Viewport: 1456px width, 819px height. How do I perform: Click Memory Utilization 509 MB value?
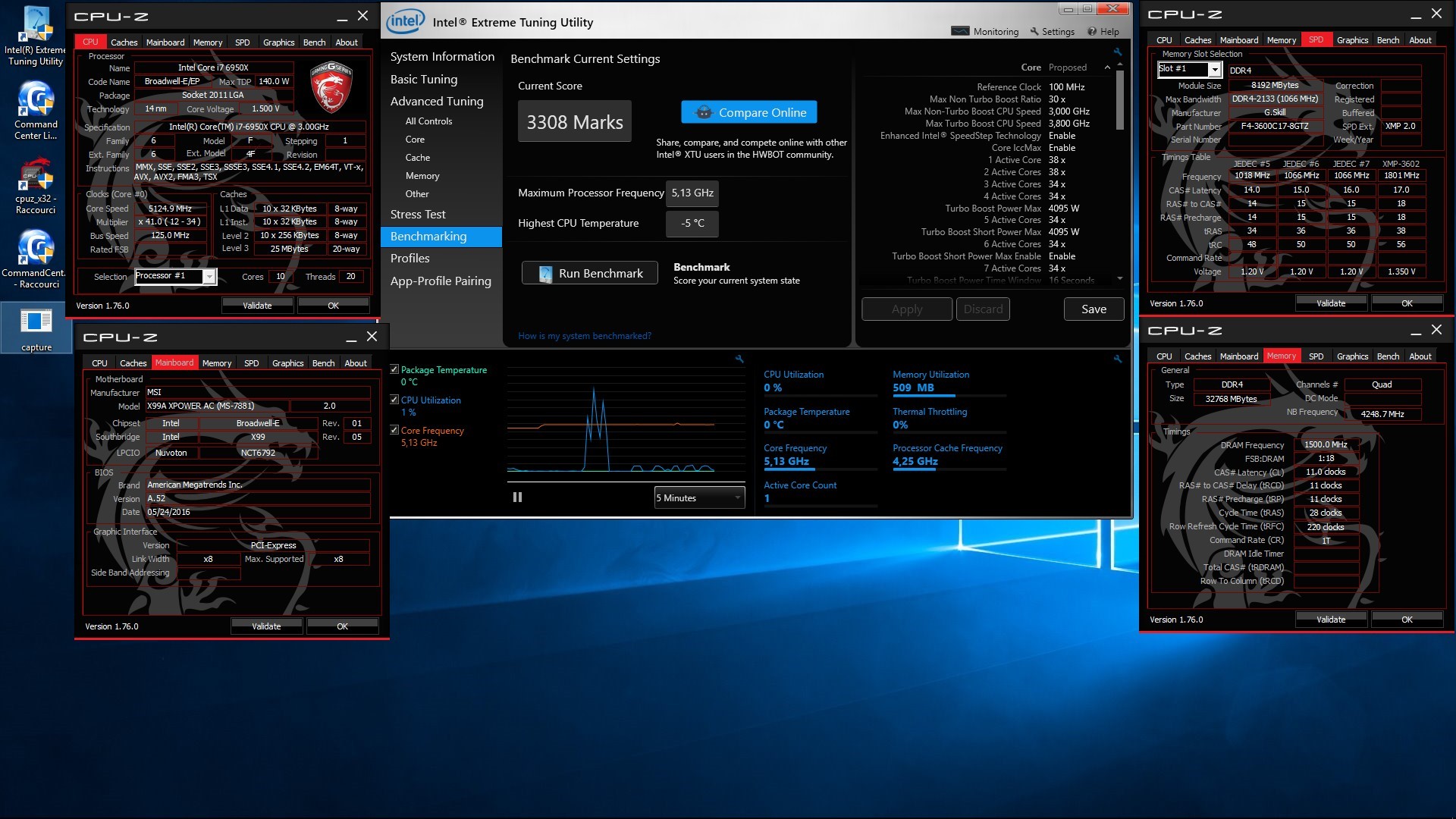(913, 388)
